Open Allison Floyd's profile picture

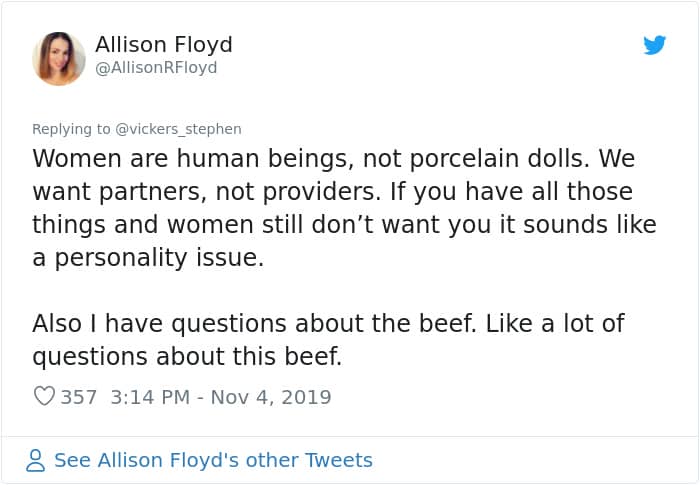pyautogui.click(x=59, y=58)
